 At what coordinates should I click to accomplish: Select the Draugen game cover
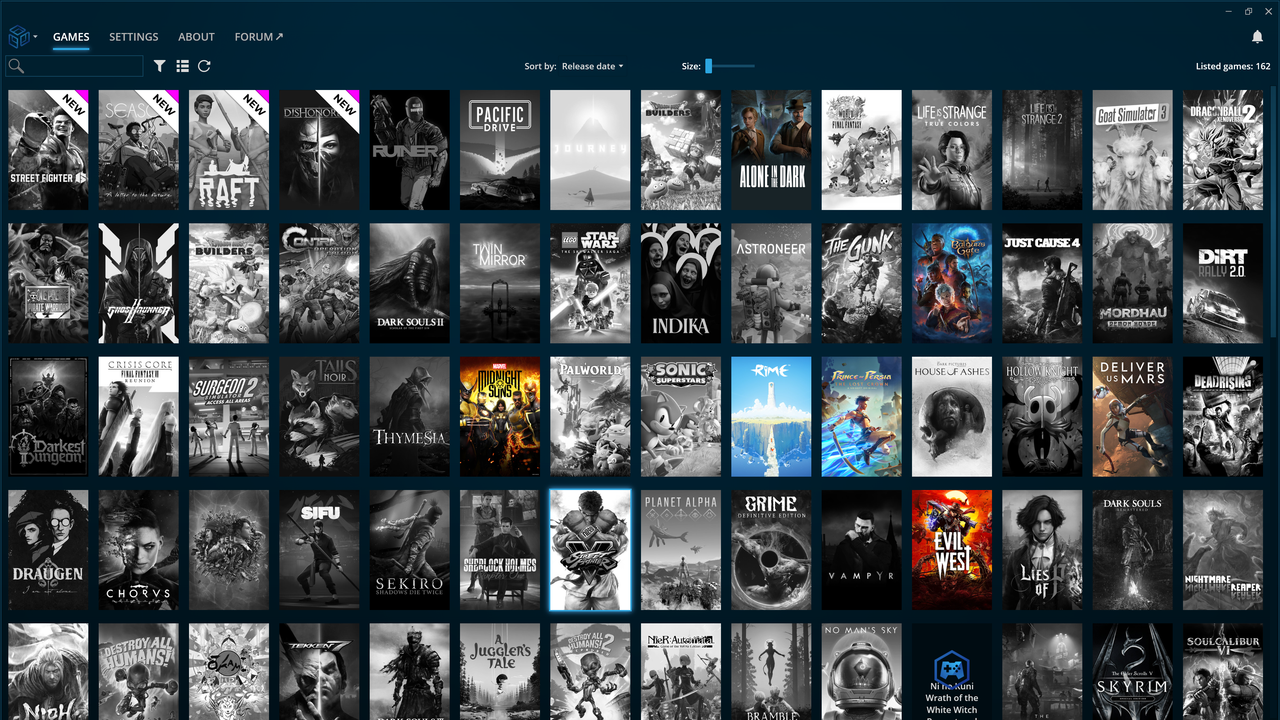48,550
